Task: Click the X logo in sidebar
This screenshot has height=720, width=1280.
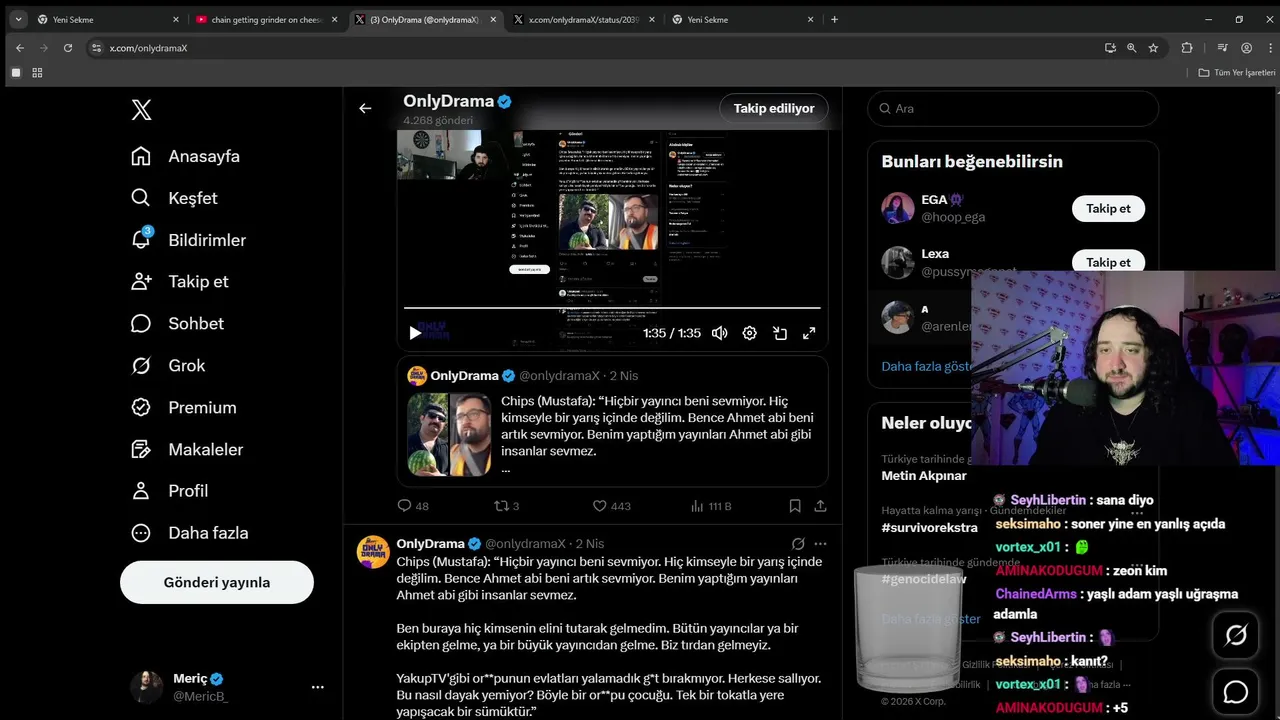Action: 141,110
